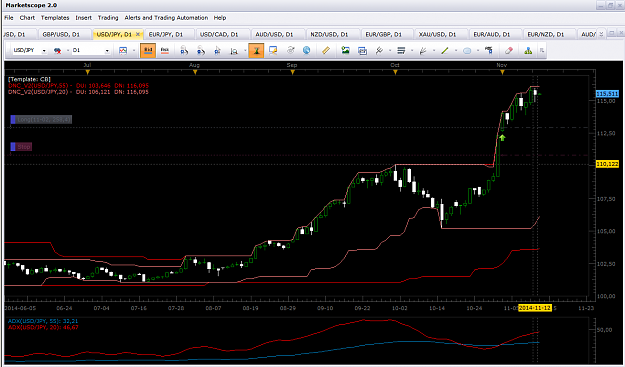Select the eraser tool

click(509, 51)
